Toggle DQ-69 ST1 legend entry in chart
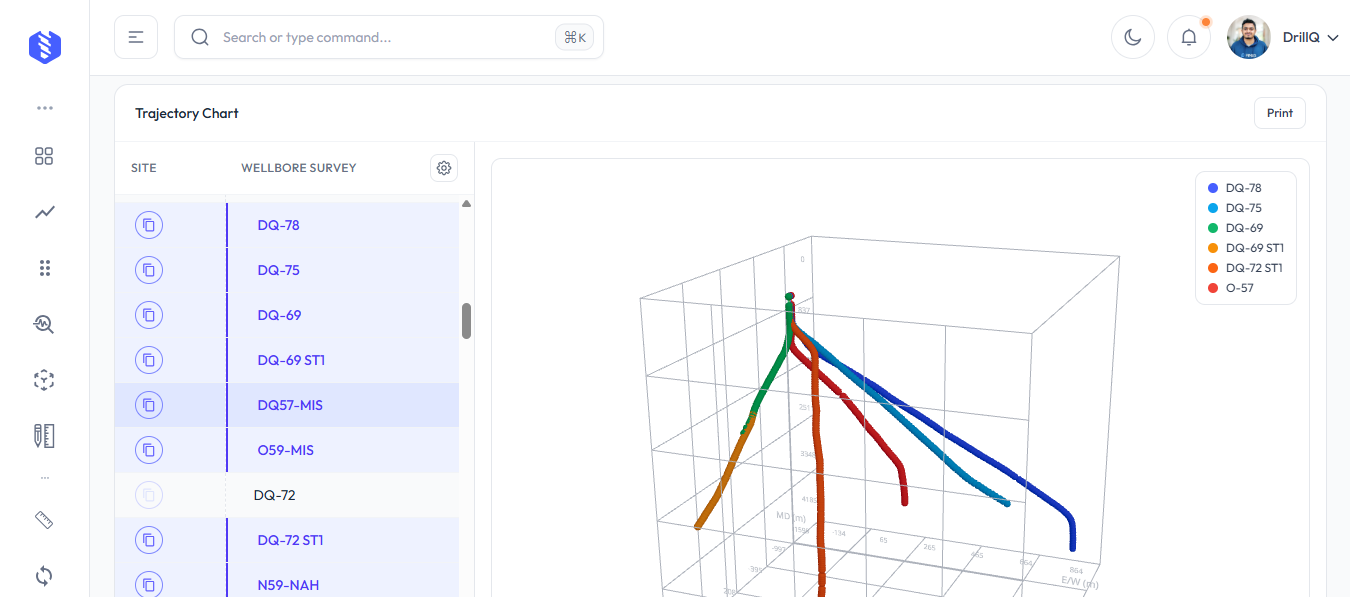Viewport: 1350px width, 597px height. pyautogui.click(x=1246, y=248)
